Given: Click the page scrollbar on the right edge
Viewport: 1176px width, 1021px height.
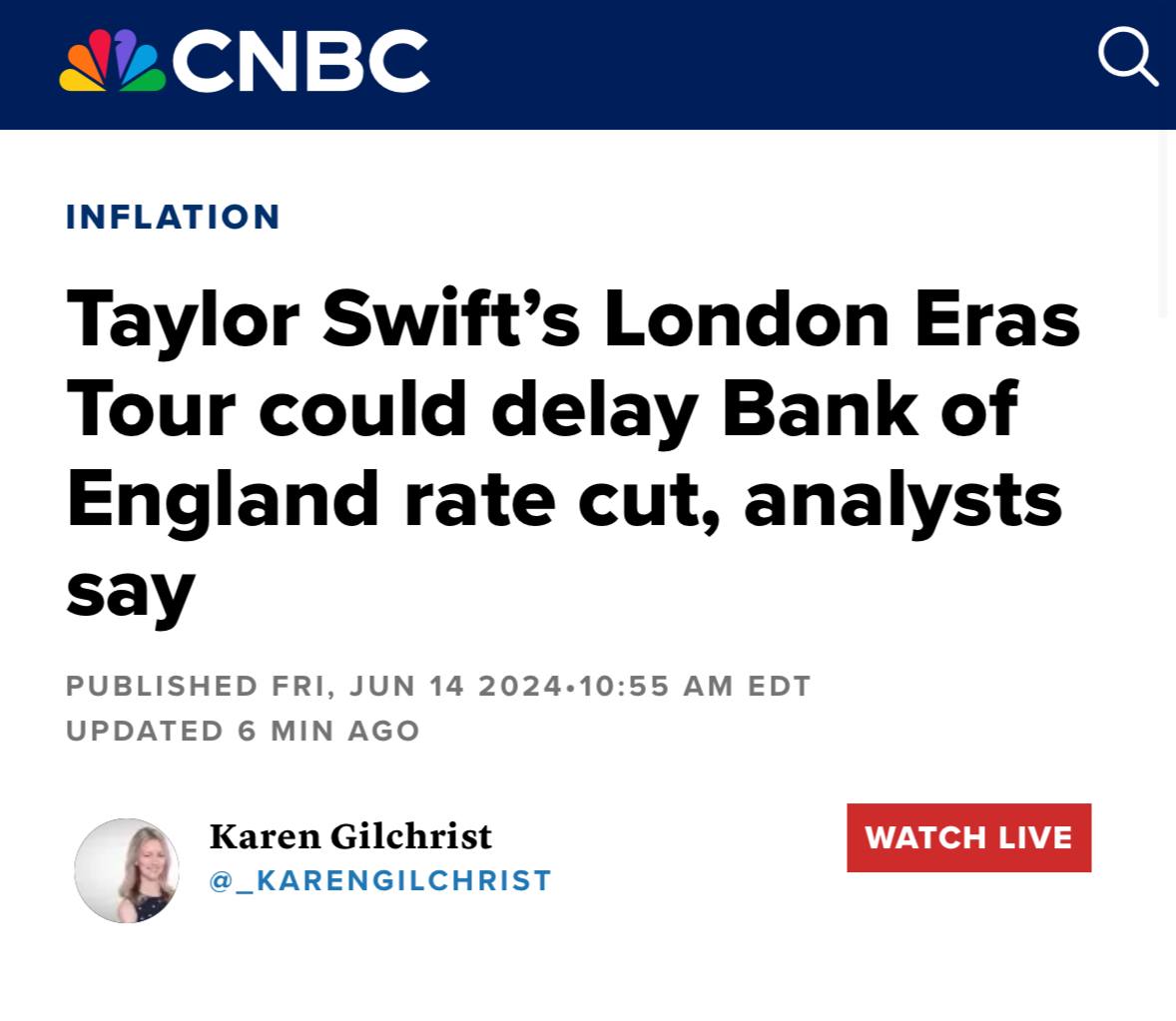Looking at the screenshot, I should [1163, 225].
